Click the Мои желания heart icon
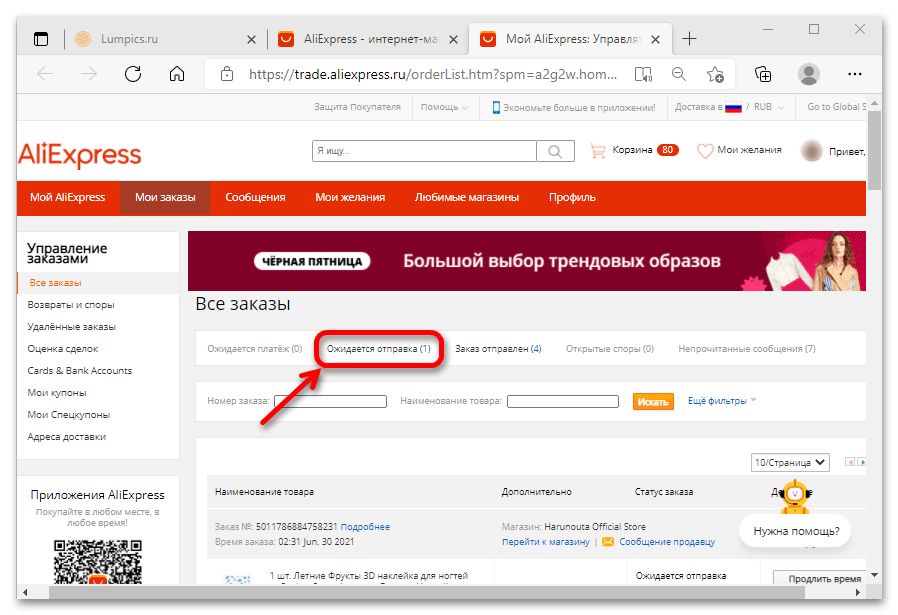 point(705,151)
